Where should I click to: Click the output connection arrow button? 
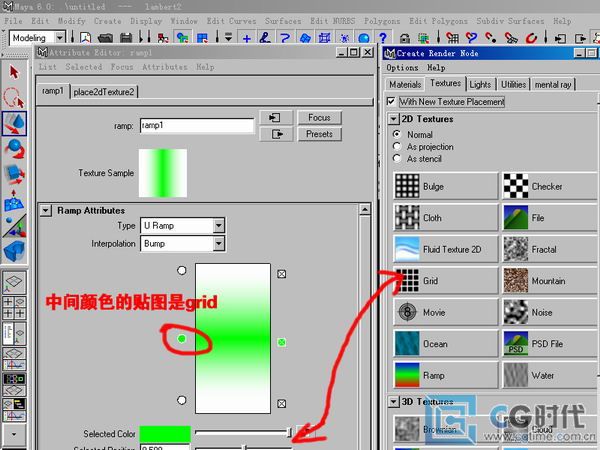pos(276,134)
